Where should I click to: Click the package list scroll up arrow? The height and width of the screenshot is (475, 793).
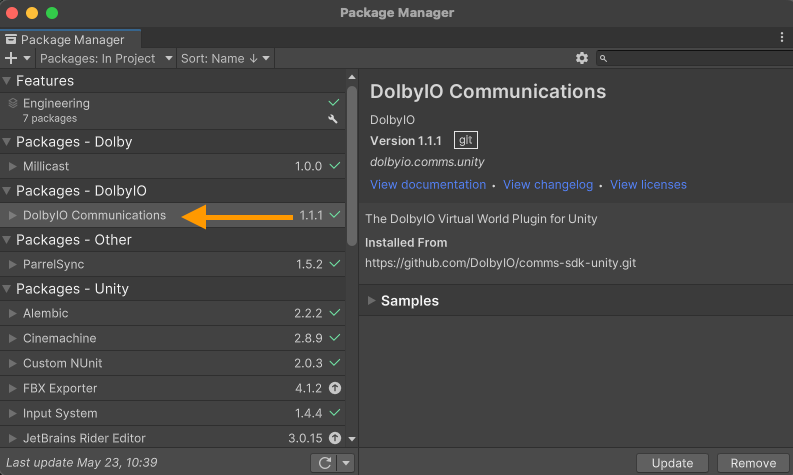point(352,77)
